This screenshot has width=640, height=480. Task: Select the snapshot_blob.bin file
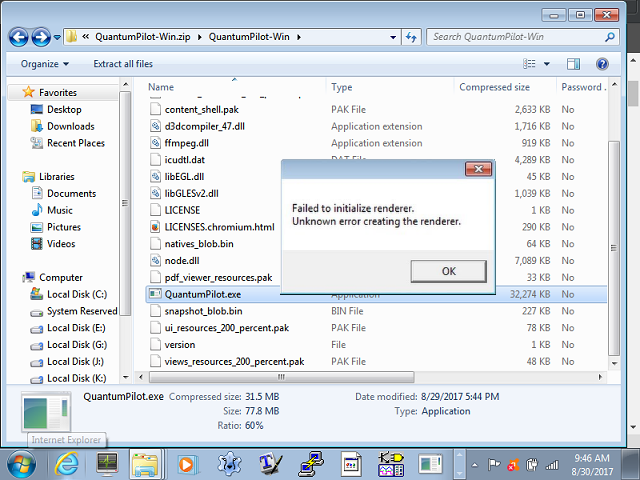203,311
